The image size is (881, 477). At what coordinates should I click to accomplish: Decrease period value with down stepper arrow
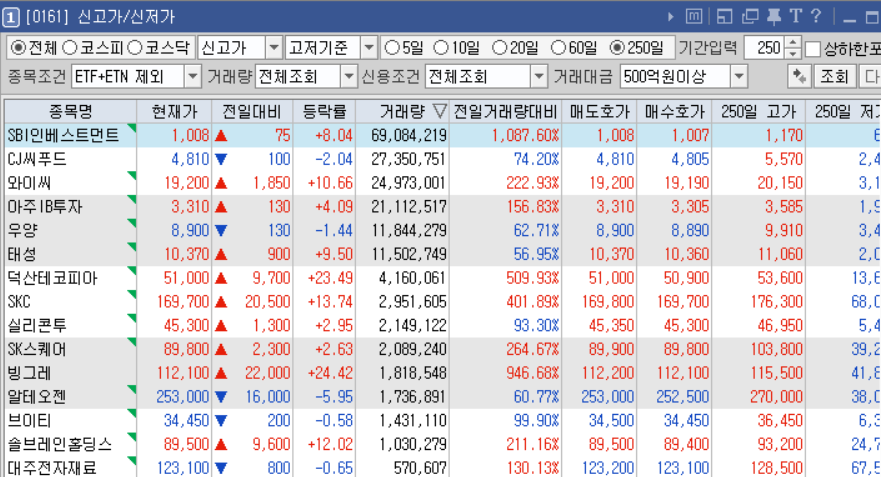tap(792, 53)
